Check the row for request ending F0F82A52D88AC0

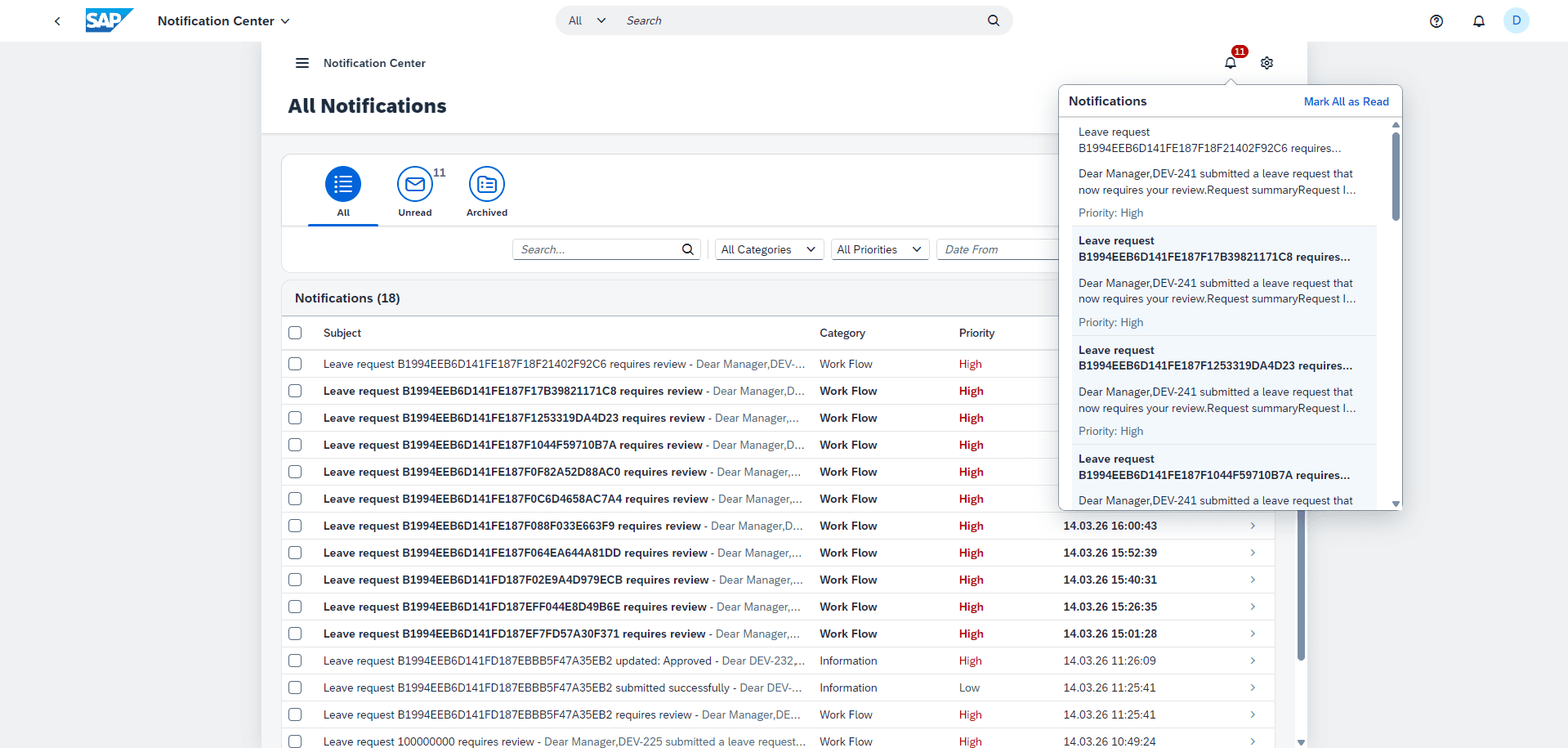(295, 472)
